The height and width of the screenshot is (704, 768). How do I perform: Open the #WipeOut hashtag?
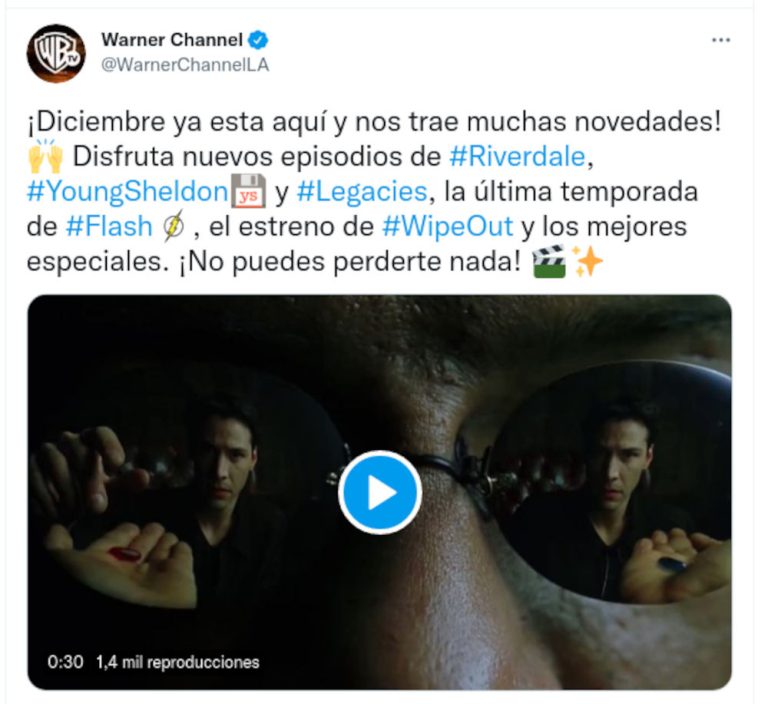[x=447, y=226]
